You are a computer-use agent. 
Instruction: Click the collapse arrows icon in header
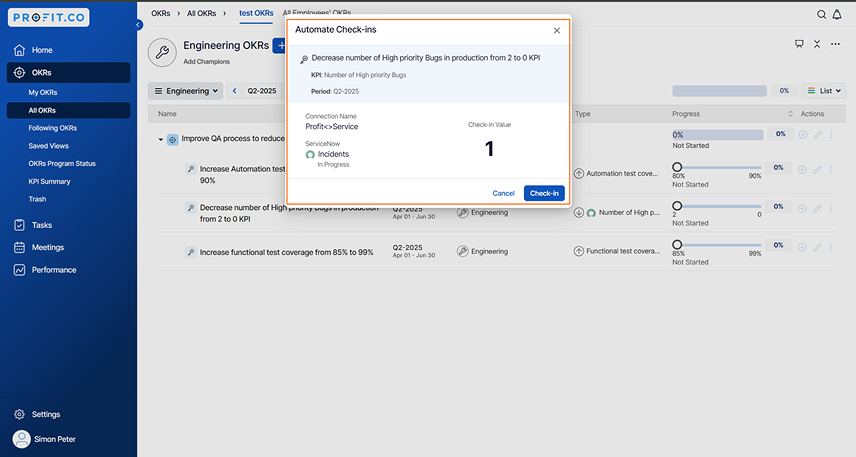[817, 44]
